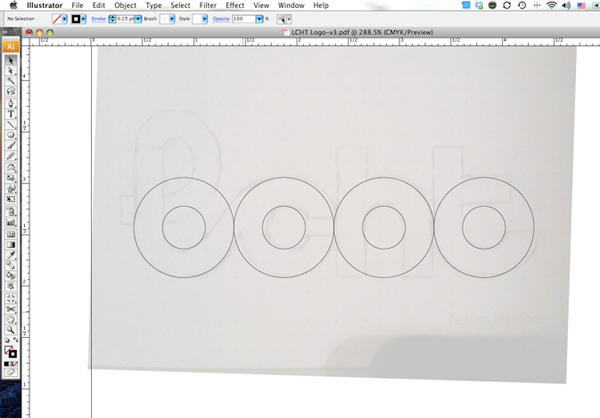Open the volume control in menu bar

[x=566, y=5]
